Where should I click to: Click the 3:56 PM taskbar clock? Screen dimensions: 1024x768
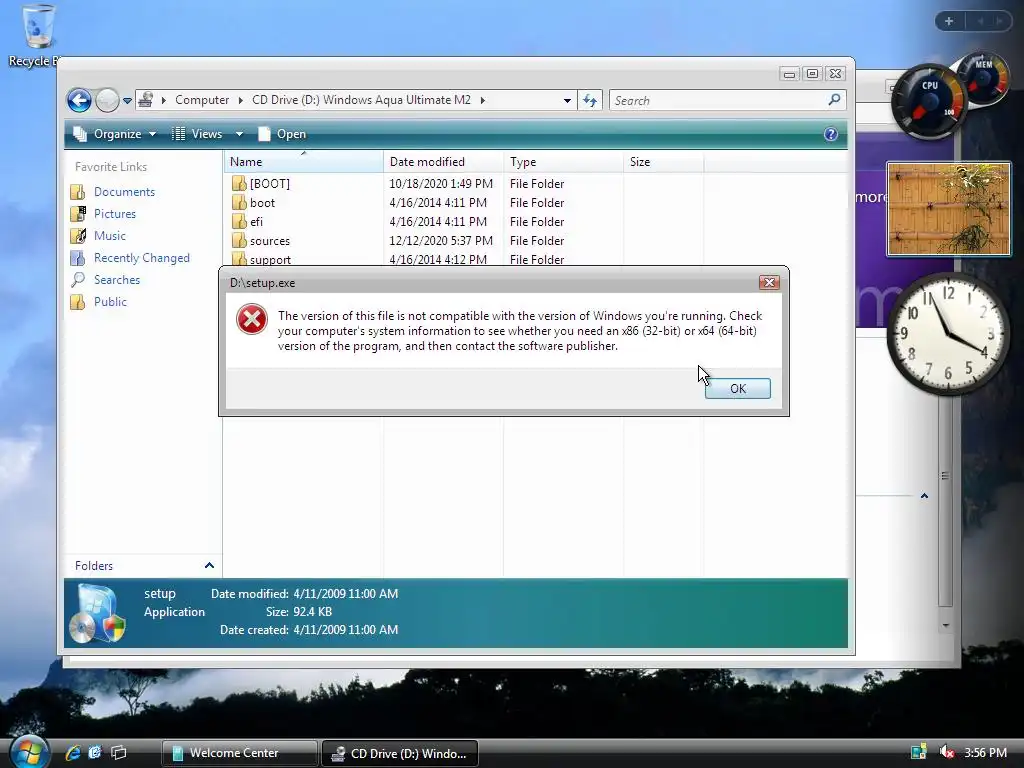click(x=985, y=752)
